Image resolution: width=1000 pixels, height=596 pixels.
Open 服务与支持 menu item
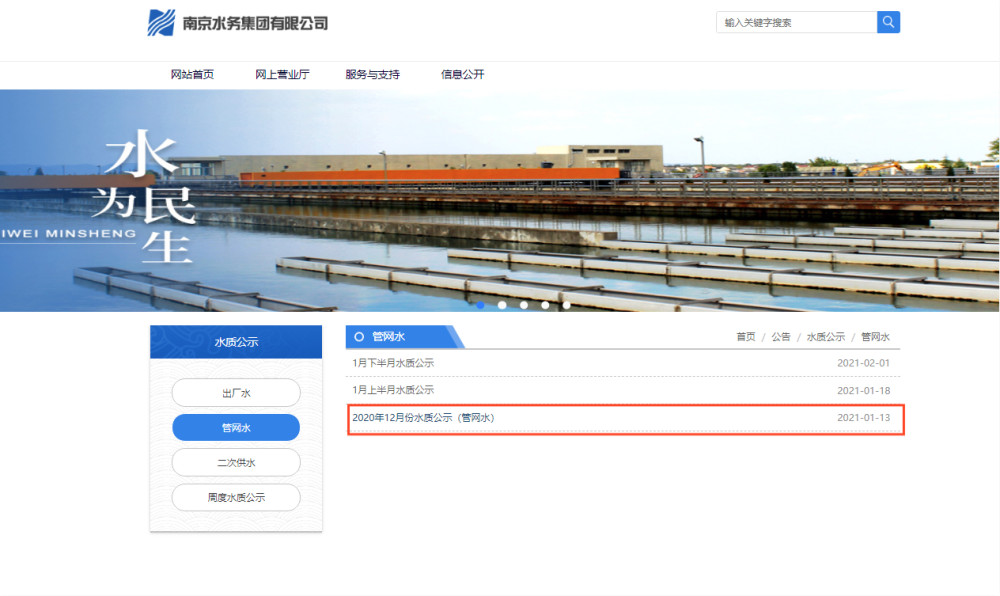tap(372, 75)
